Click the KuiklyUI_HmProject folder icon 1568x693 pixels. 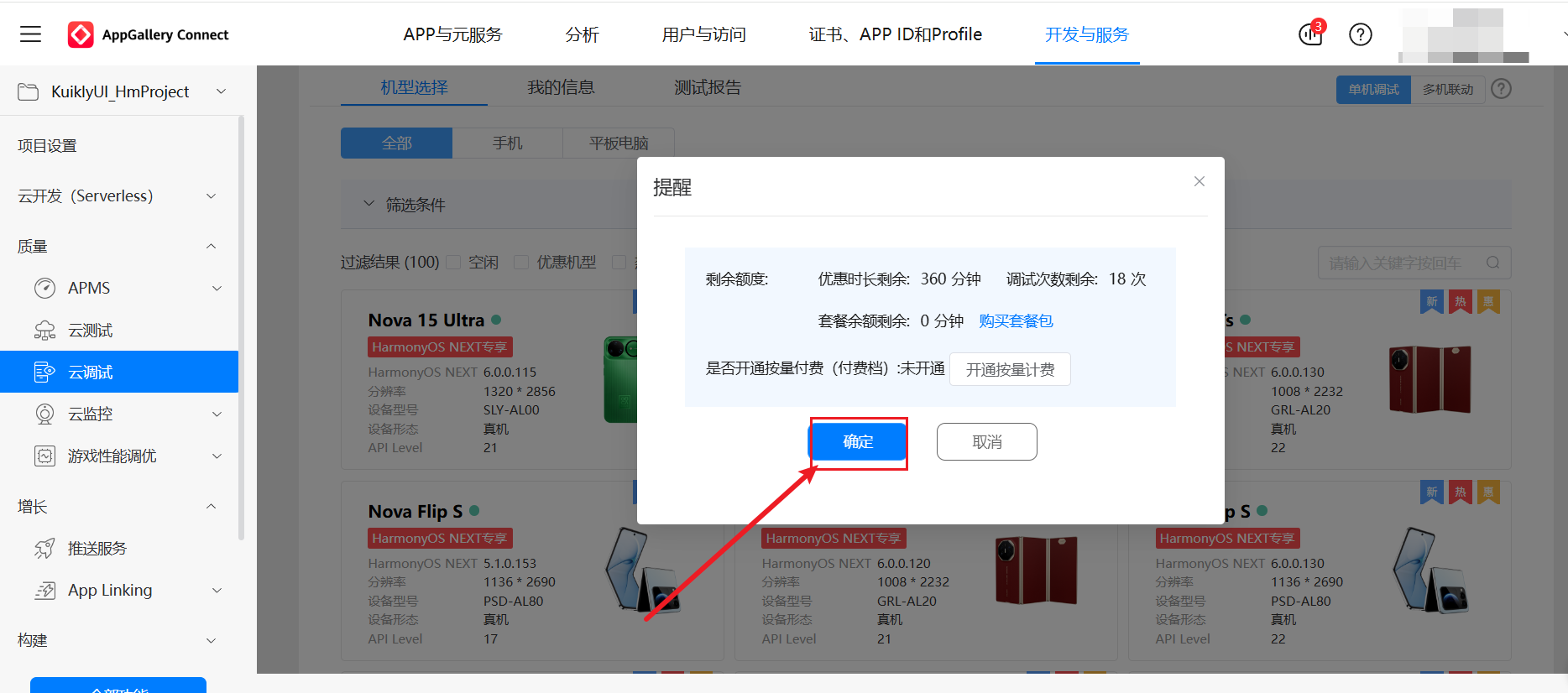[x=28, y=91]
